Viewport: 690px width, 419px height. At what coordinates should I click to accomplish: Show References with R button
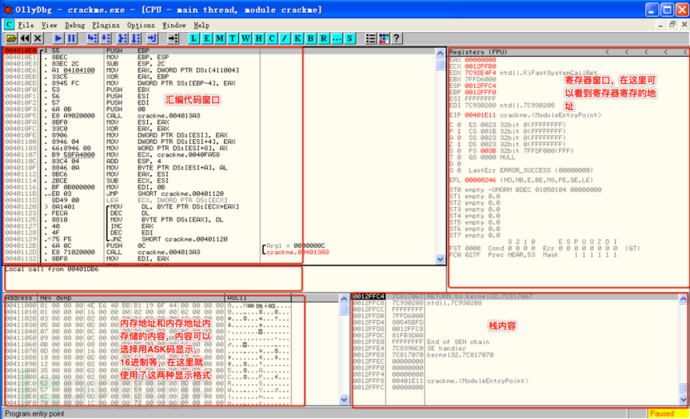324,38
